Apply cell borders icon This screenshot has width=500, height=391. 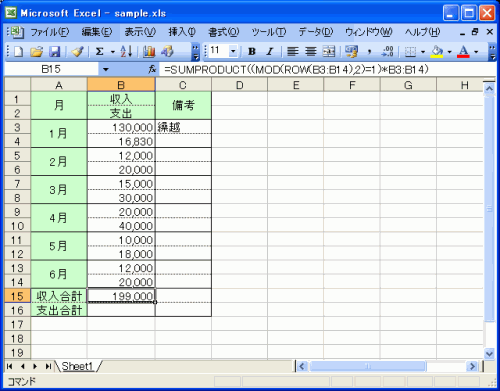410,52
